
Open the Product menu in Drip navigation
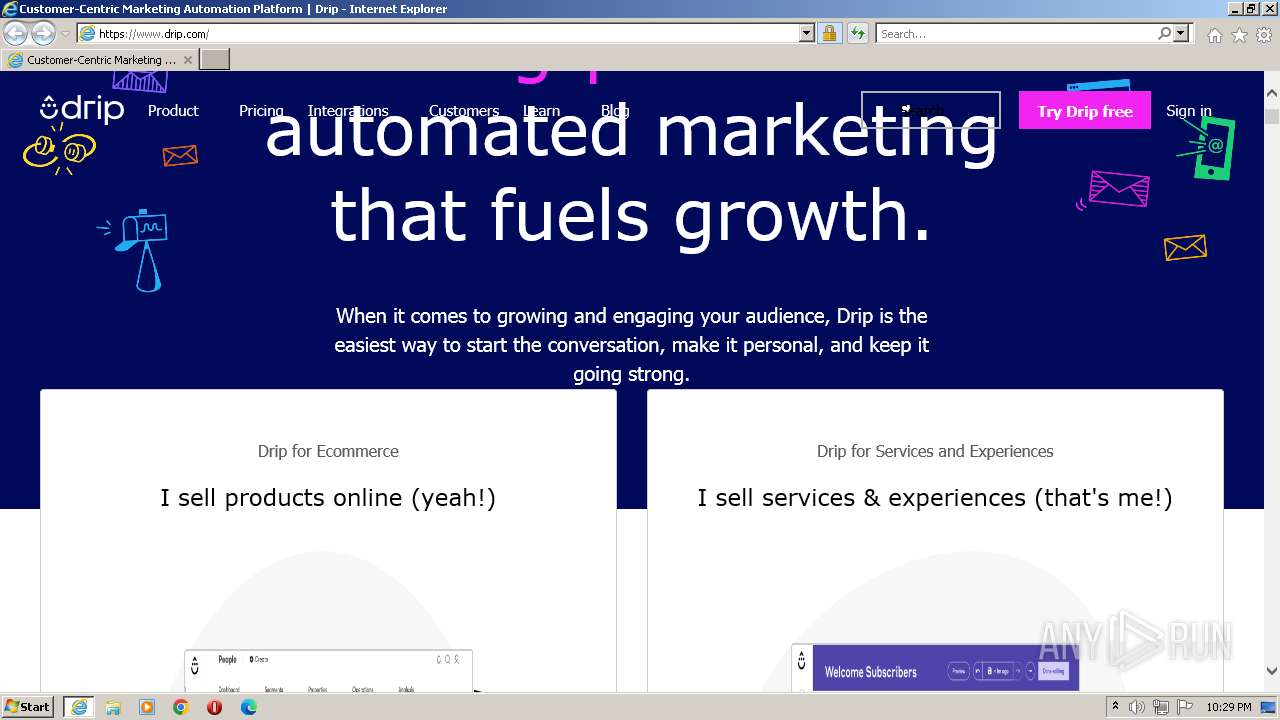pos(173,111)
